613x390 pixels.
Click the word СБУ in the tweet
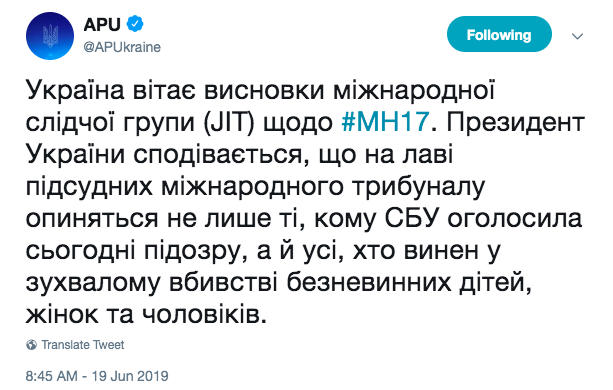pos(410,218)
